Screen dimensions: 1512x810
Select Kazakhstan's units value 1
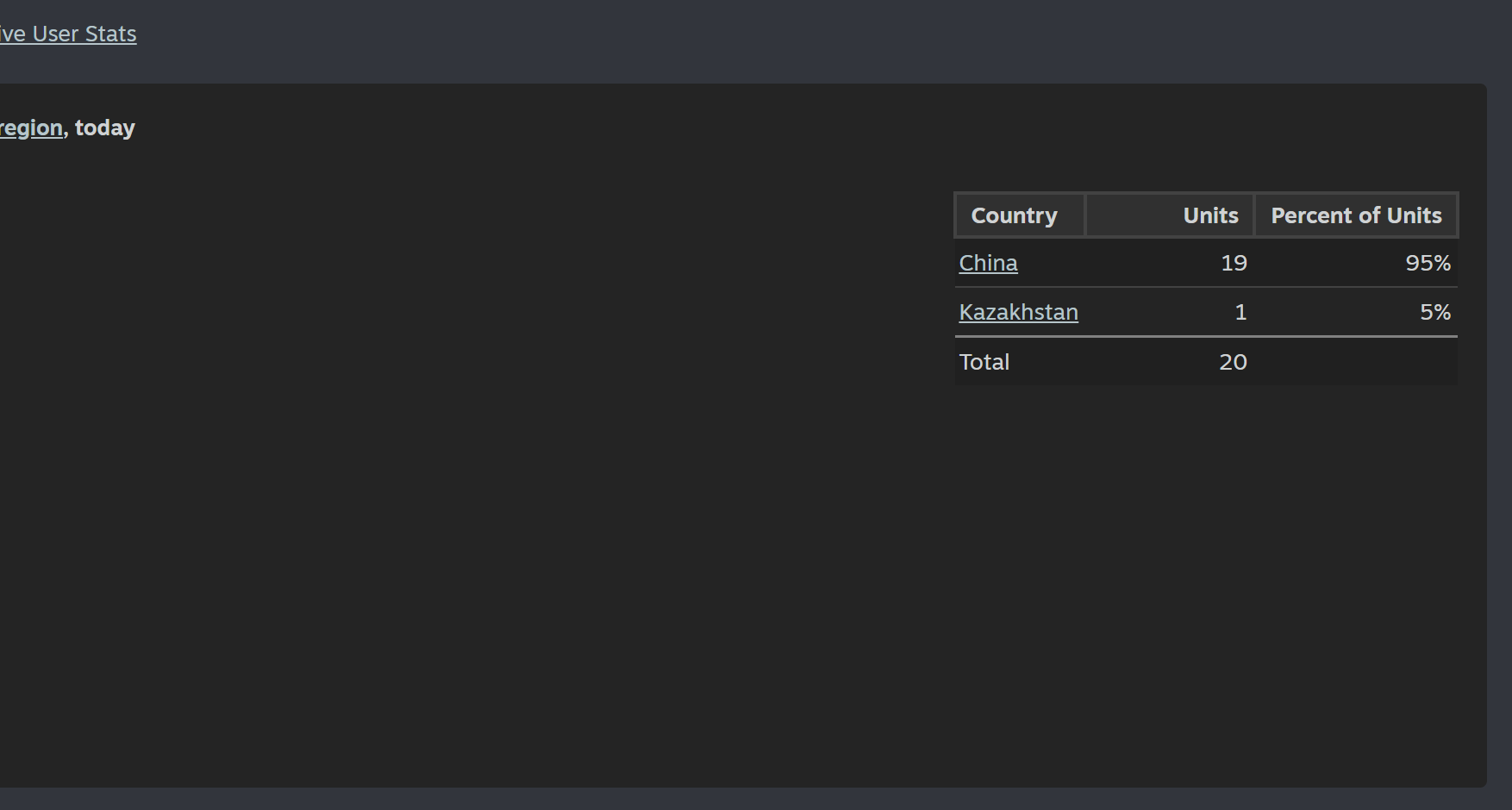[1240, 312]
